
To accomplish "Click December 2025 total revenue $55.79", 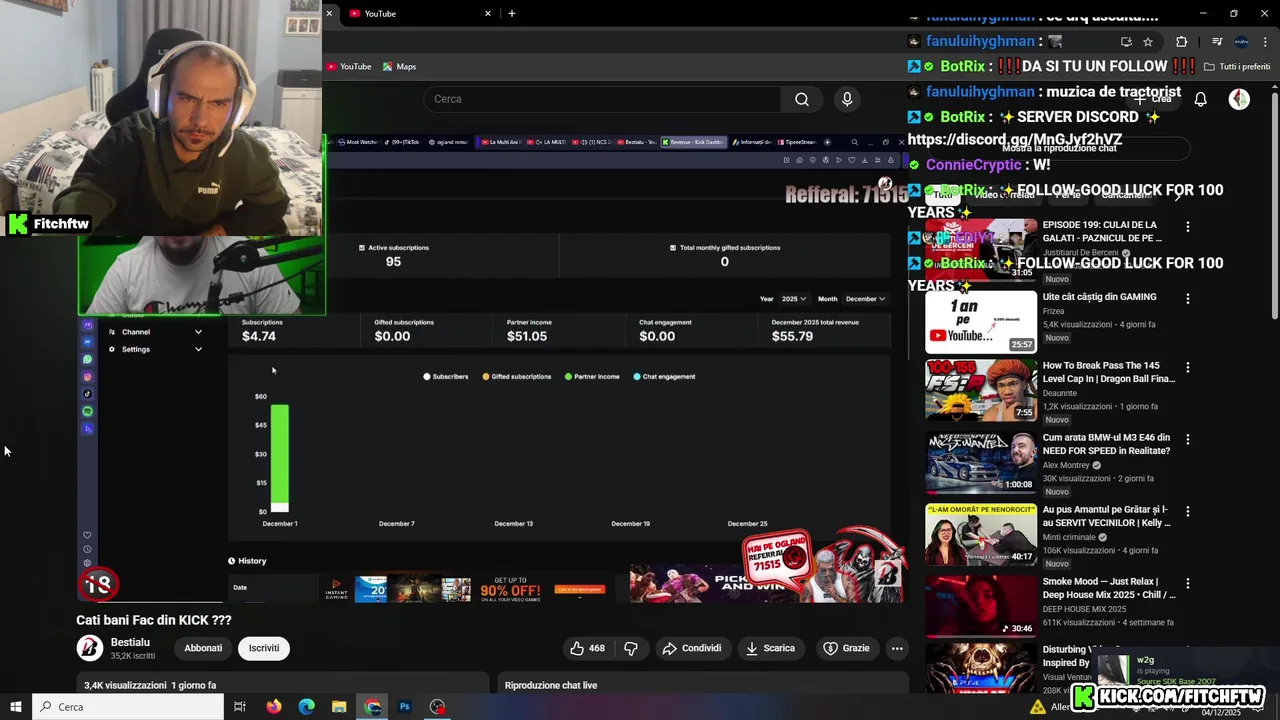I will (x=792, y=336).
